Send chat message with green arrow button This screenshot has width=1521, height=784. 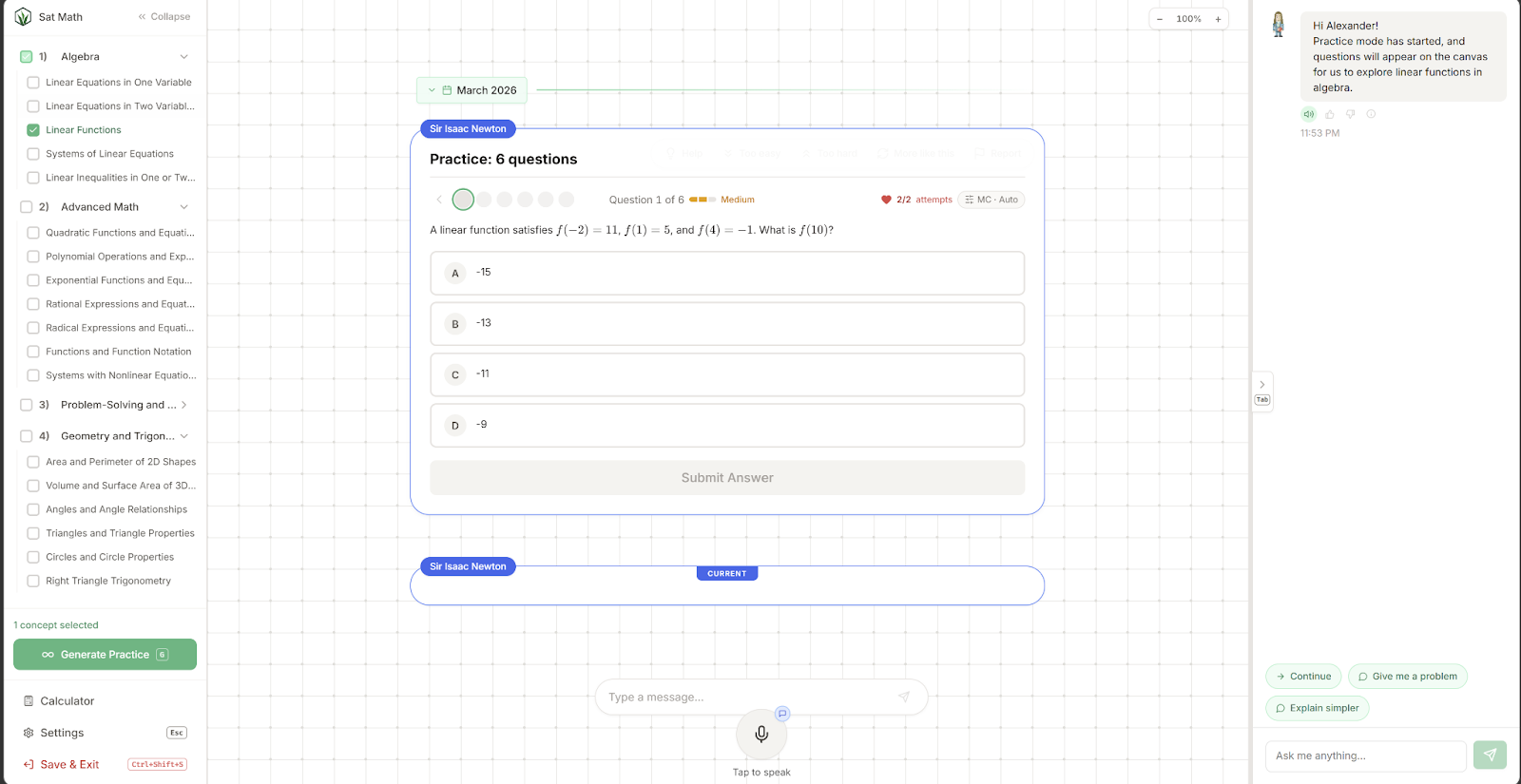(1490, 755)
